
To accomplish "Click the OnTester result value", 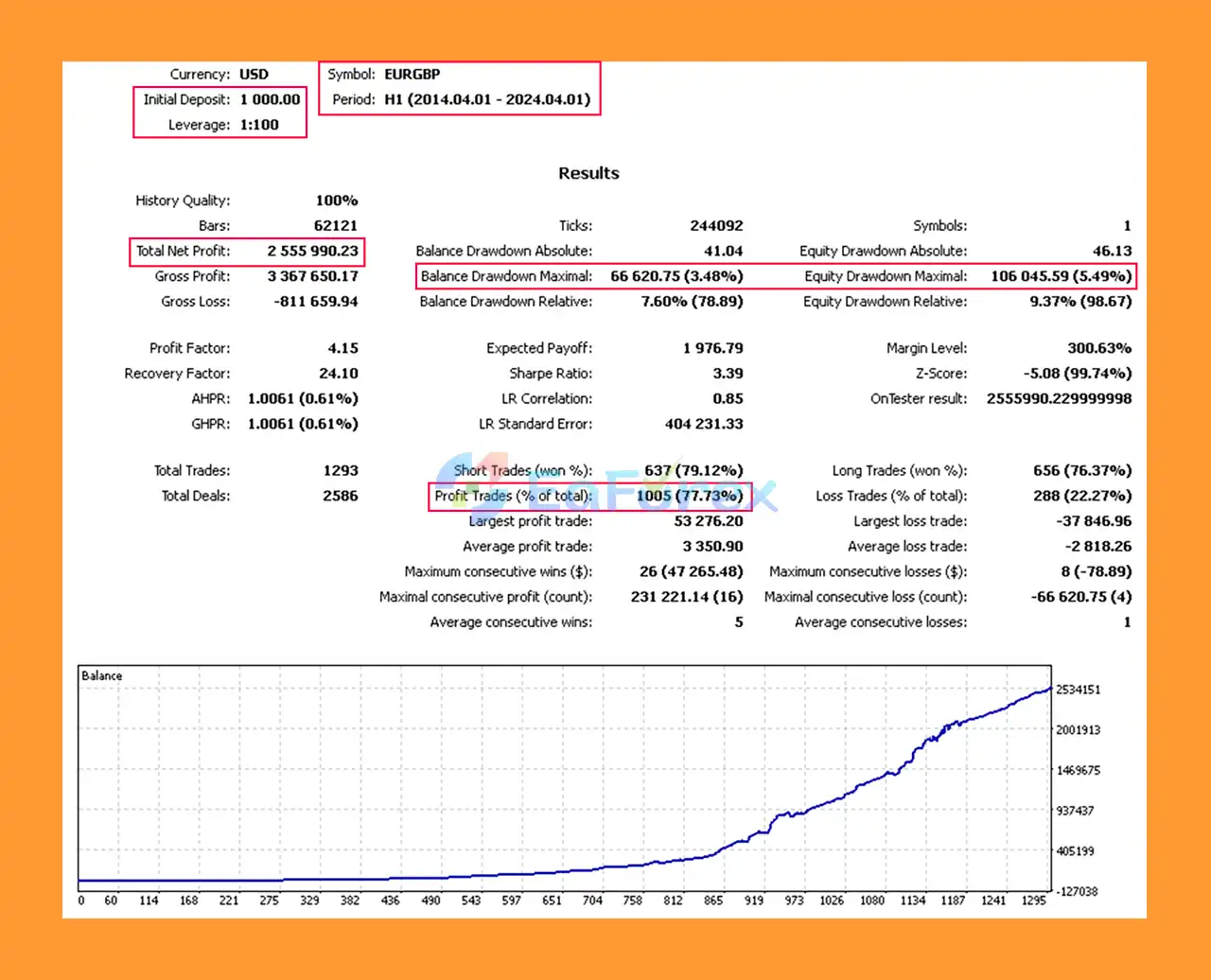I will point(1059,399).
